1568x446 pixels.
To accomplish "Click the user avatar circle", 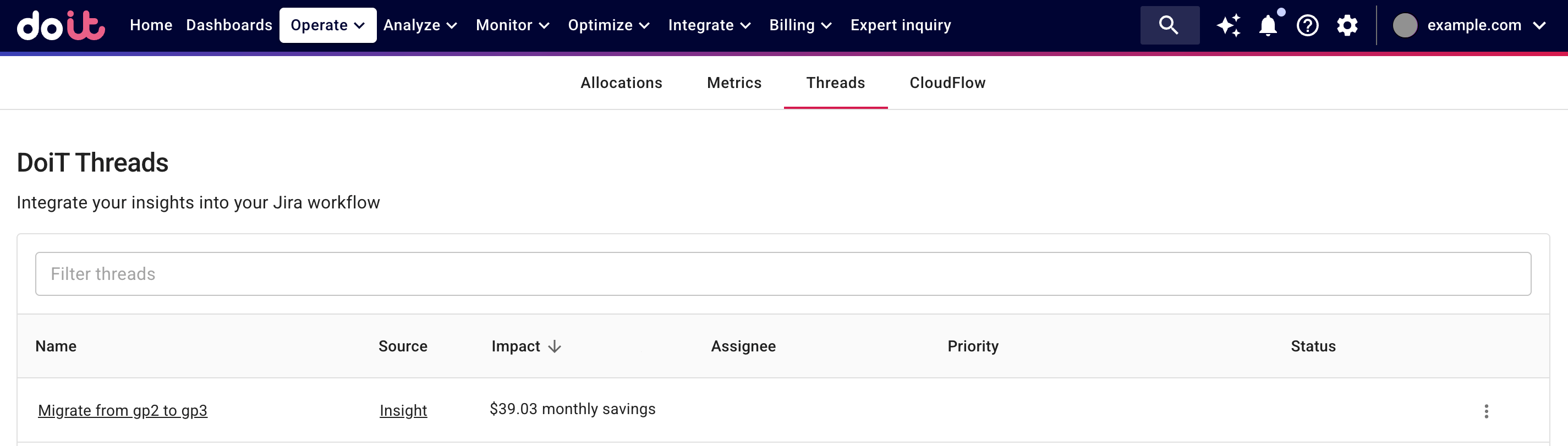I will click(1405, 25).
